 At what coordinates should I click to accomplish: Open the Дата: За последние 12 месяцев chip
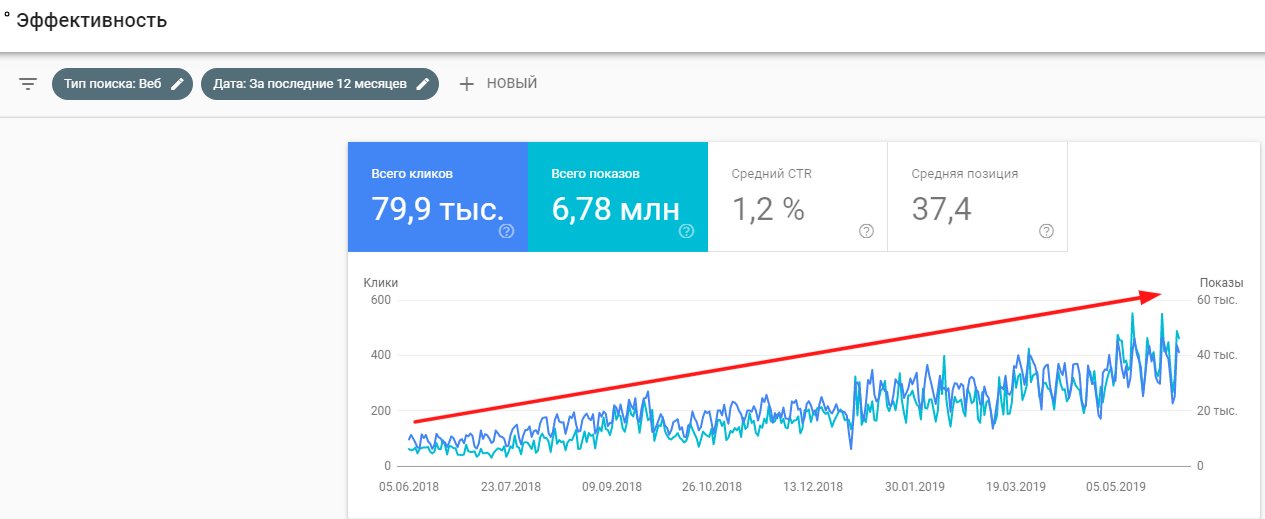pyautogui.click(x=320, y=84)
